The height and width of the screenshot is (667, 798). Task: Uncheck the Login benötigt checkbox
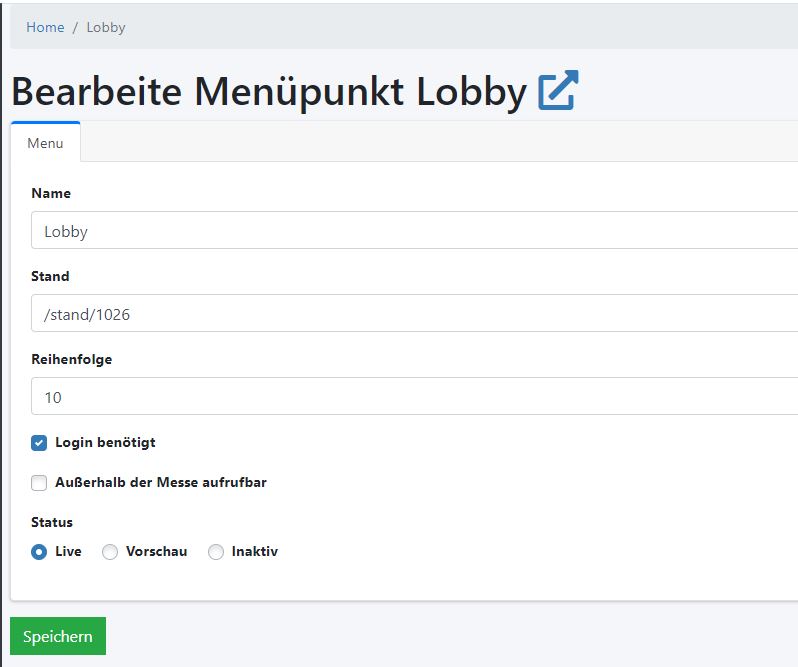click(x=39, y=443)
